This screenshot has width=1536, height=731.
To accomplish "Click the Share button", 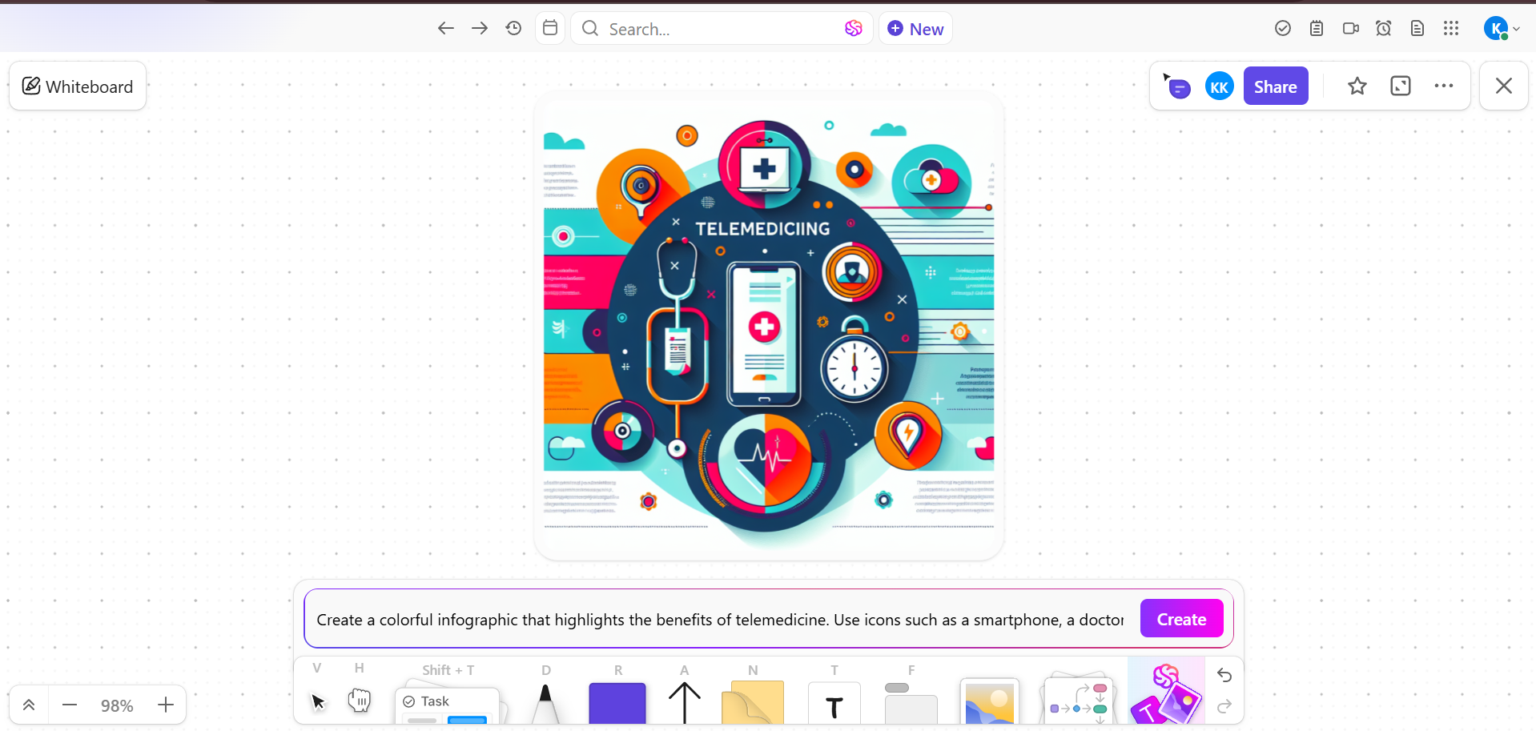I will pos(1275,86).
